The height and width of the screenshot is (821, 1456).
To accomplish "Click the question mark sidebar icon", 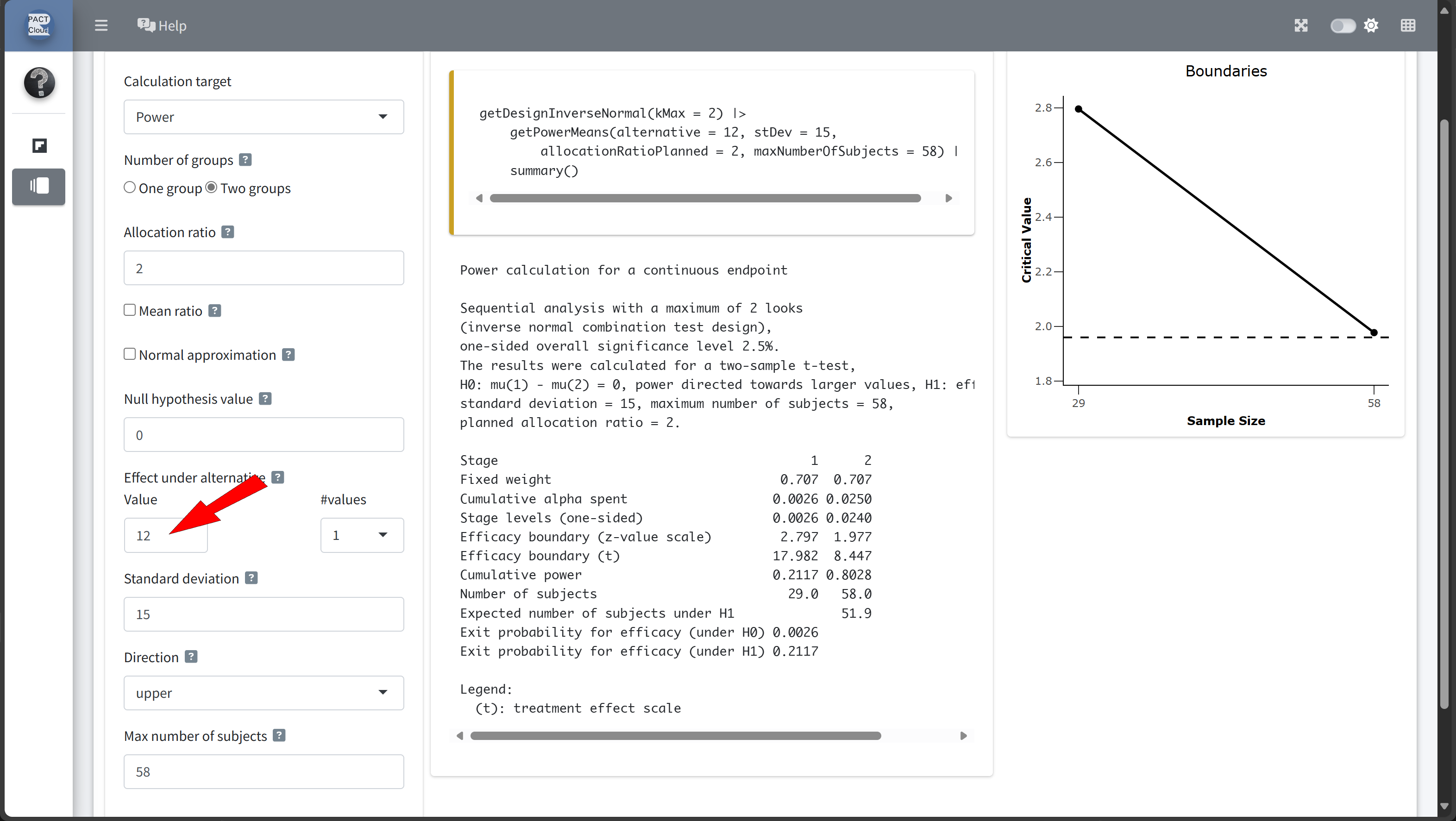I will coord(39,82).
